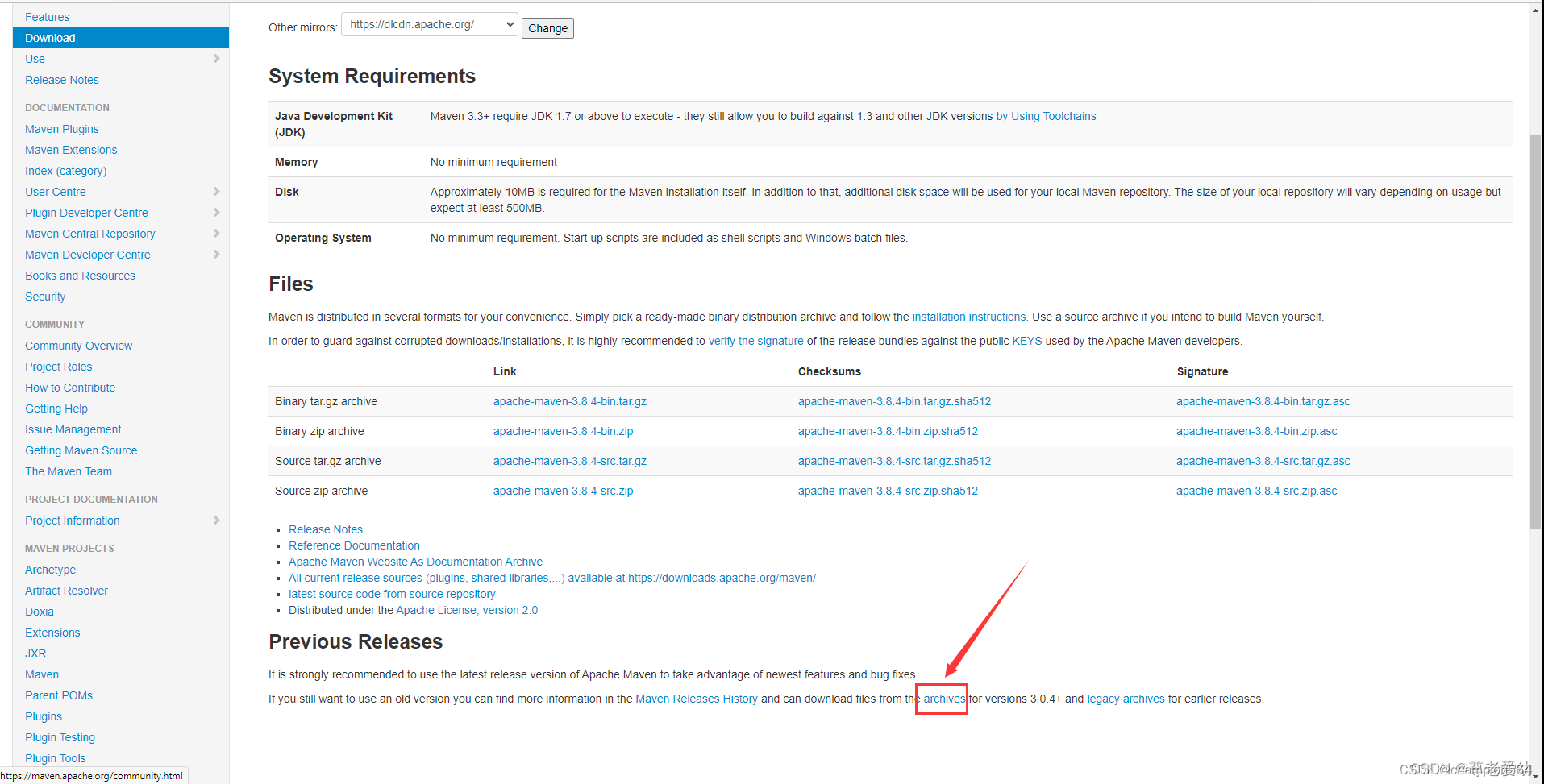Viewport: 1544px width, 784px height.
Task: Open the Security page
Action: tap(45, 297)
